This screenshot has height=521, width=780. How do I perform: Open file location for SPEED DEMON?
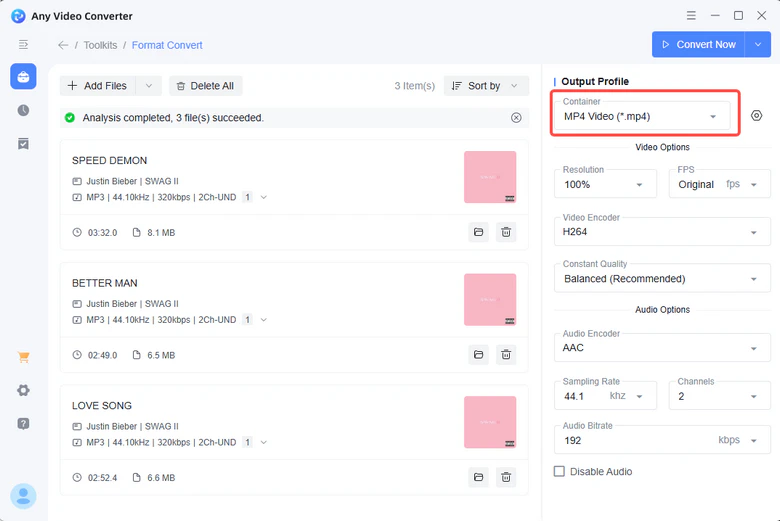click(x=479, y=232)
